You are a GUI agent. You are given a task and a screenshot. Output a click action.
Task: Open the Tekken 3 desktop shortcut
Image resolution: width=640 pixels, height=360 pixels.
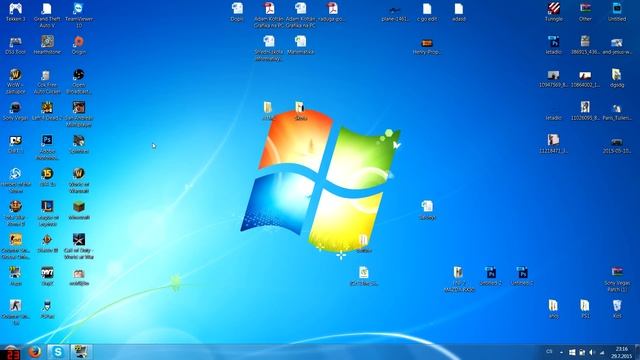(16, 12)
